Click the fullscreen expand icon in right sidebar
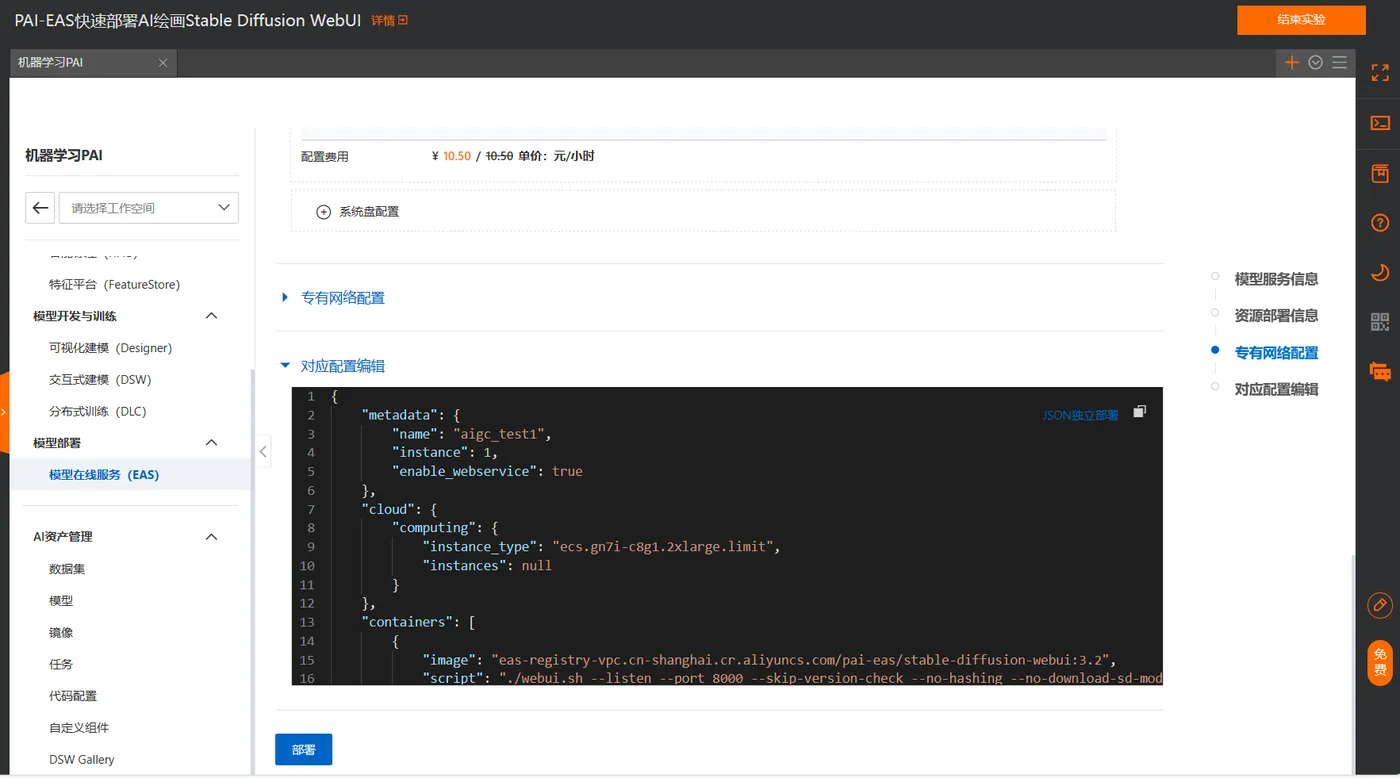The image size is (1400, 778). (x=1380, y=72)
